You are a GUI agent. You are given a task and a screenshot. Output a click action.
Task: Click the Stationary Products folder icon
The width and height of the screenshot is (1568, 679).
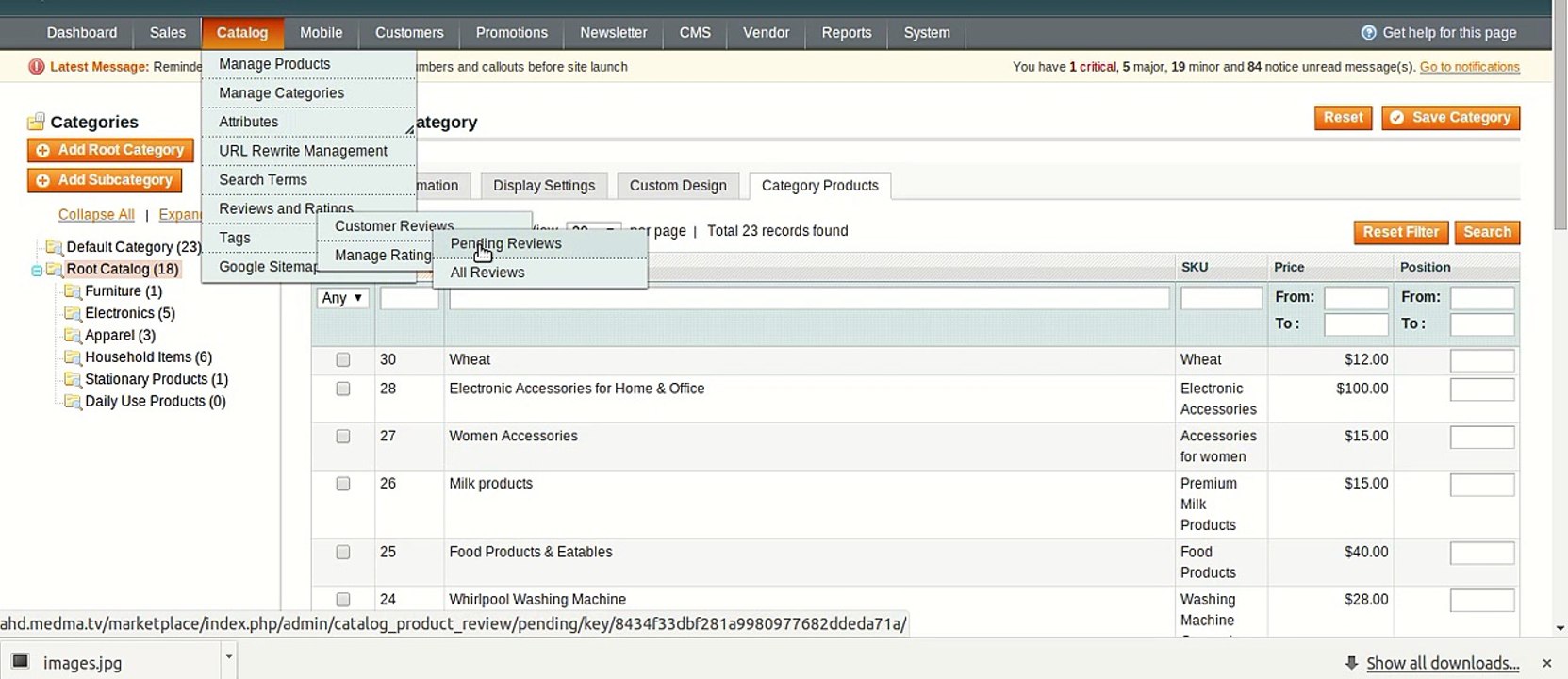[73, 379]
